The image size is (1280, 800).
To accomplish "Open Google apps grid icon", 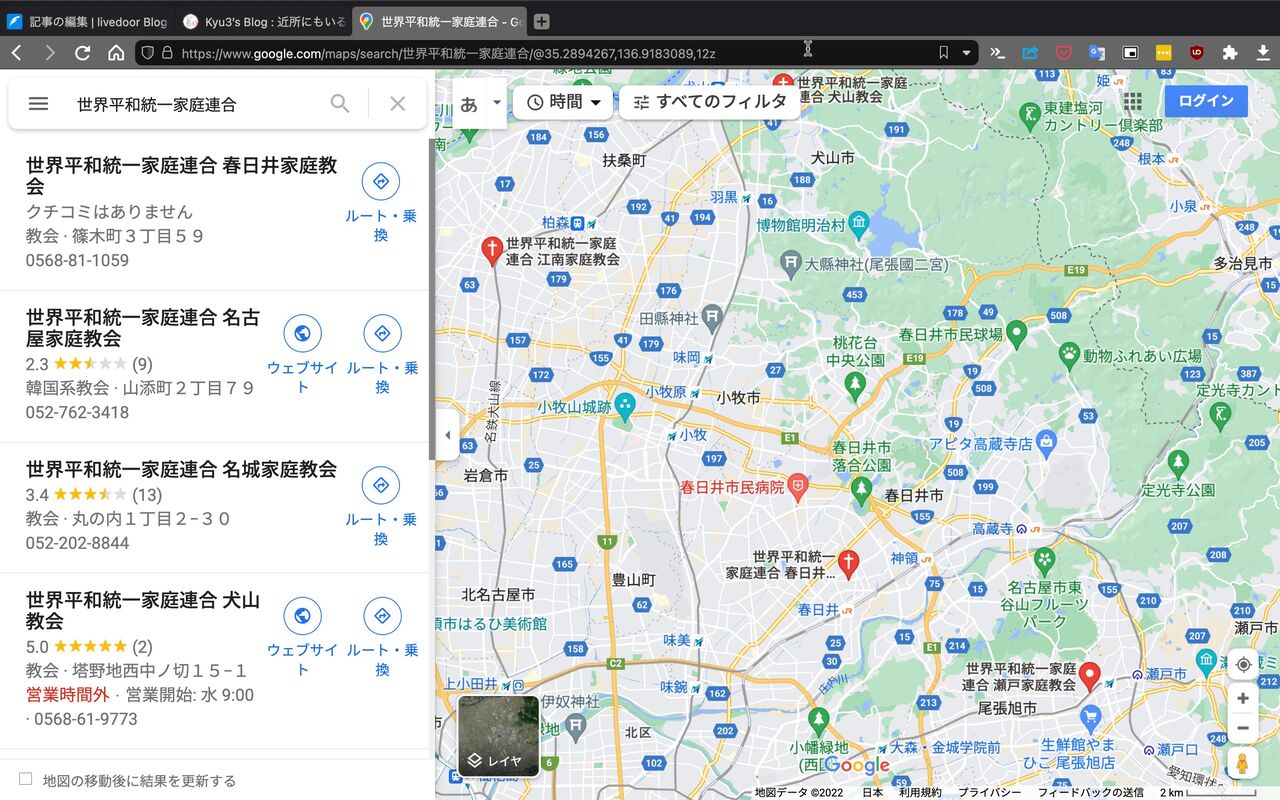I will 1132,101.
